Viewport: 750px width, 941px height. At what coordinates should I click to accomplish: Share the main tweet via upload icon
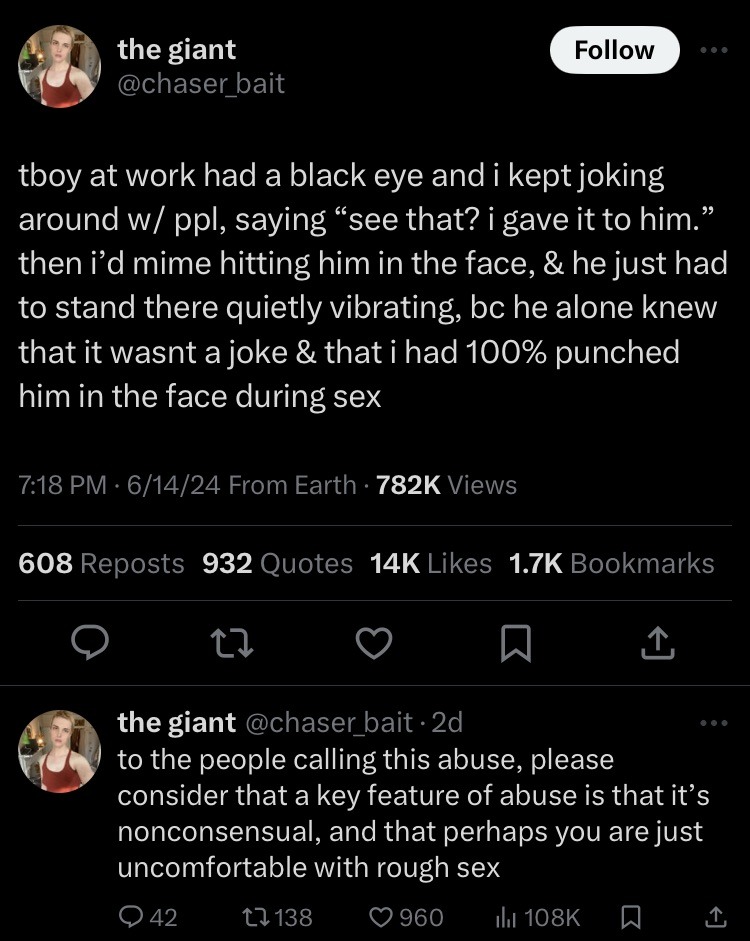coord(658,643)
